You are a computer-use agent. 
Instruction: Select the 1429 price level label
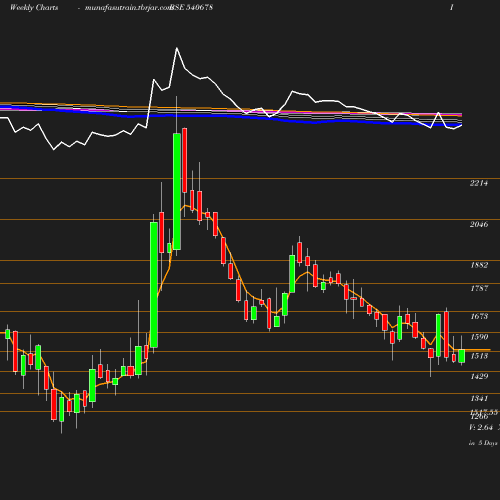click(x=479, y=376)
